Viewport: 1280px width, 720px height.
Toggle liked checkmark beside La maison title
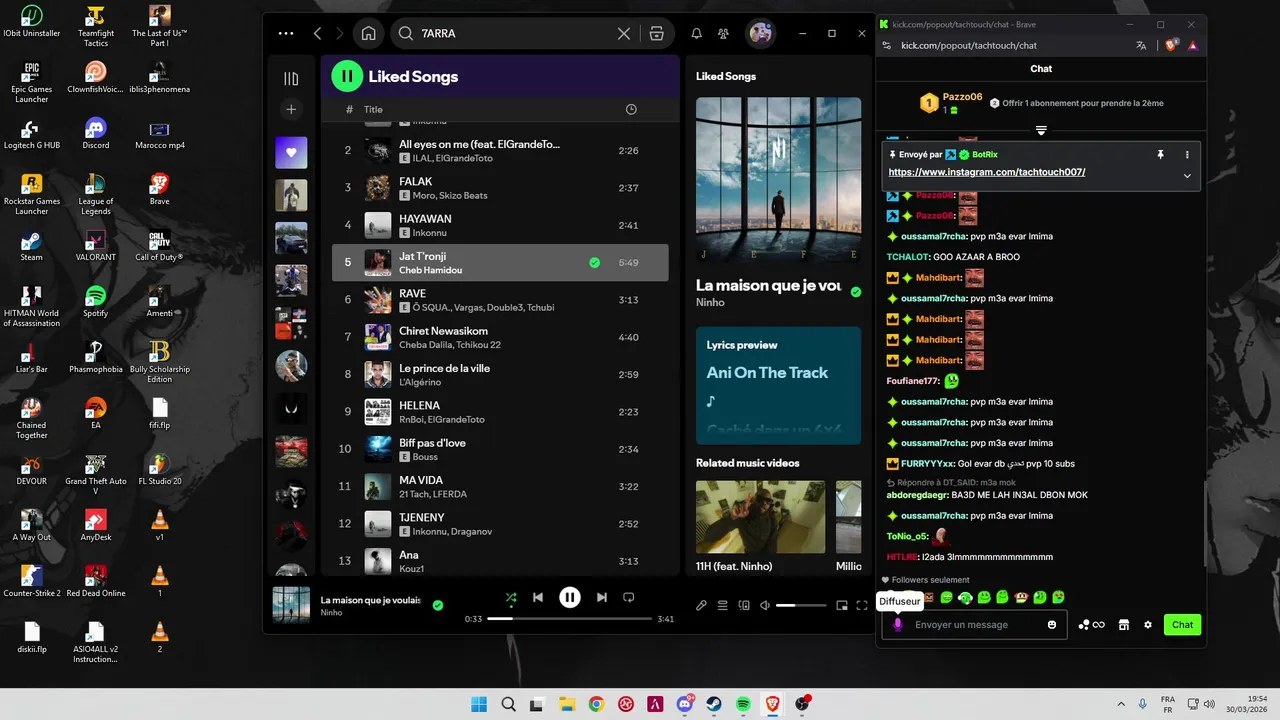[855, 292]
